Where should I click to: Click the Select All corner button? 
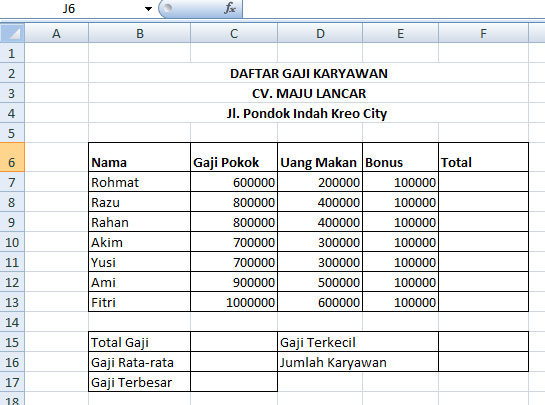click(12, 33)
